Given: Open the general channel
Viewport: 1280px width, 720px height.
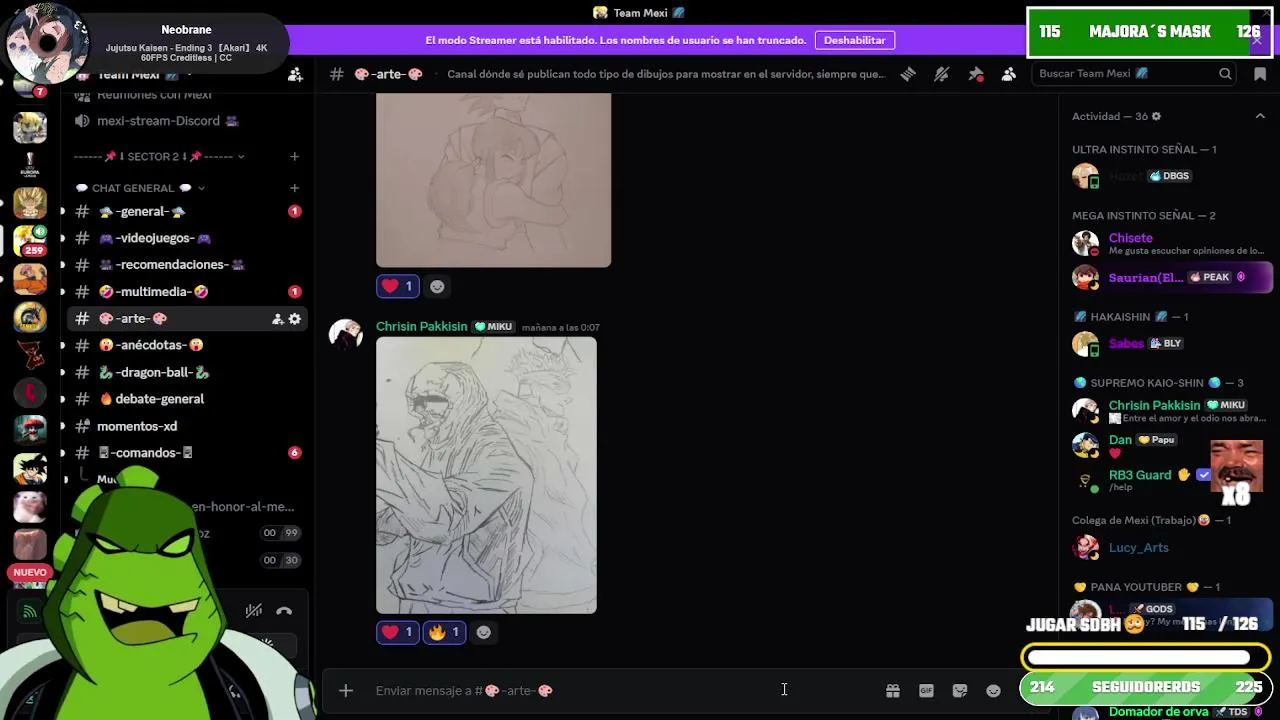Looking at the screenshot, I should pyautogui.click(x=188, y=211).
